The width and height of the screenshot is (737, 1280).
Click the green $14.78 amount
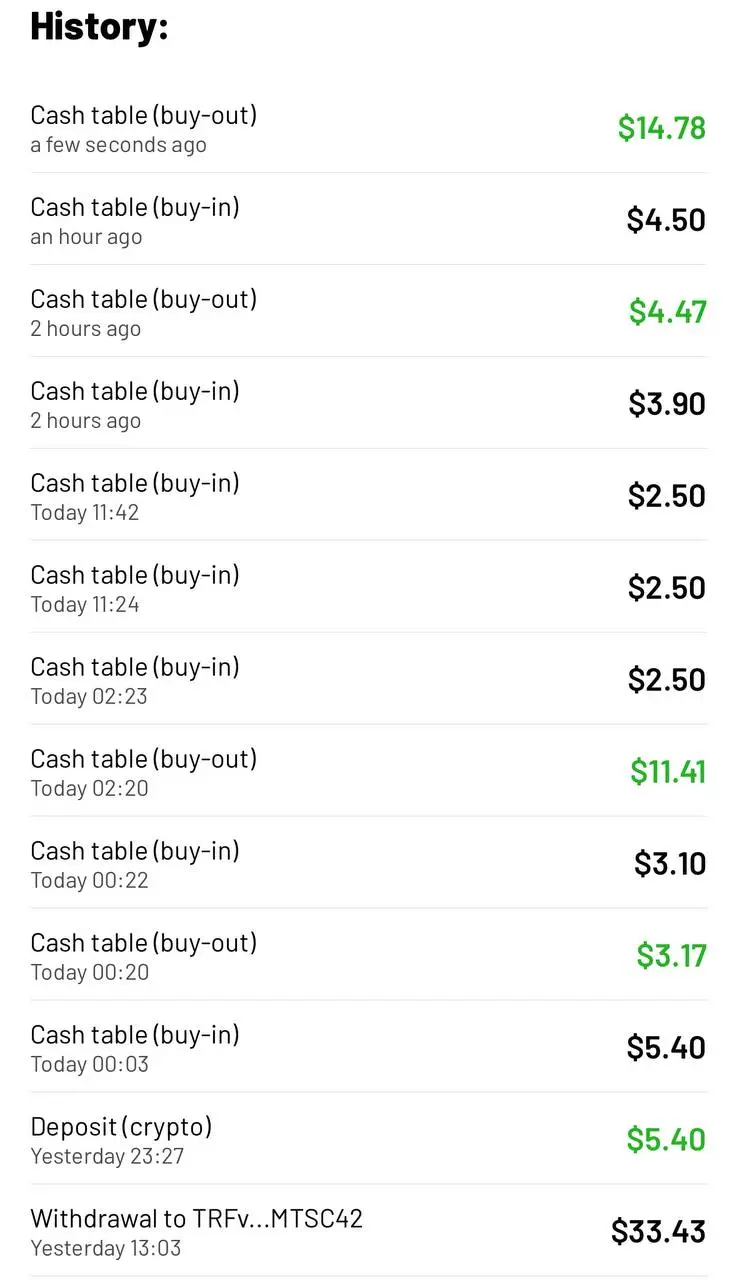point(662,127)
